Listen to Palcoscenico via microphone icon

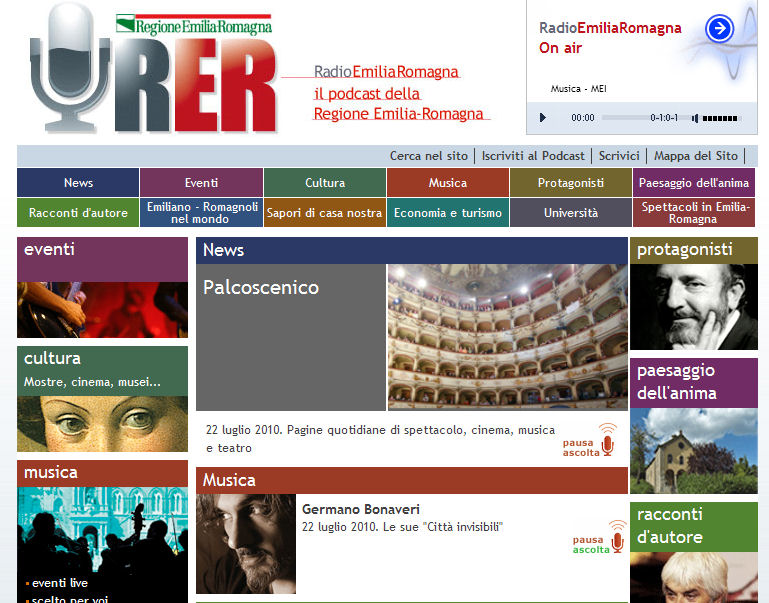pos(608,439)
